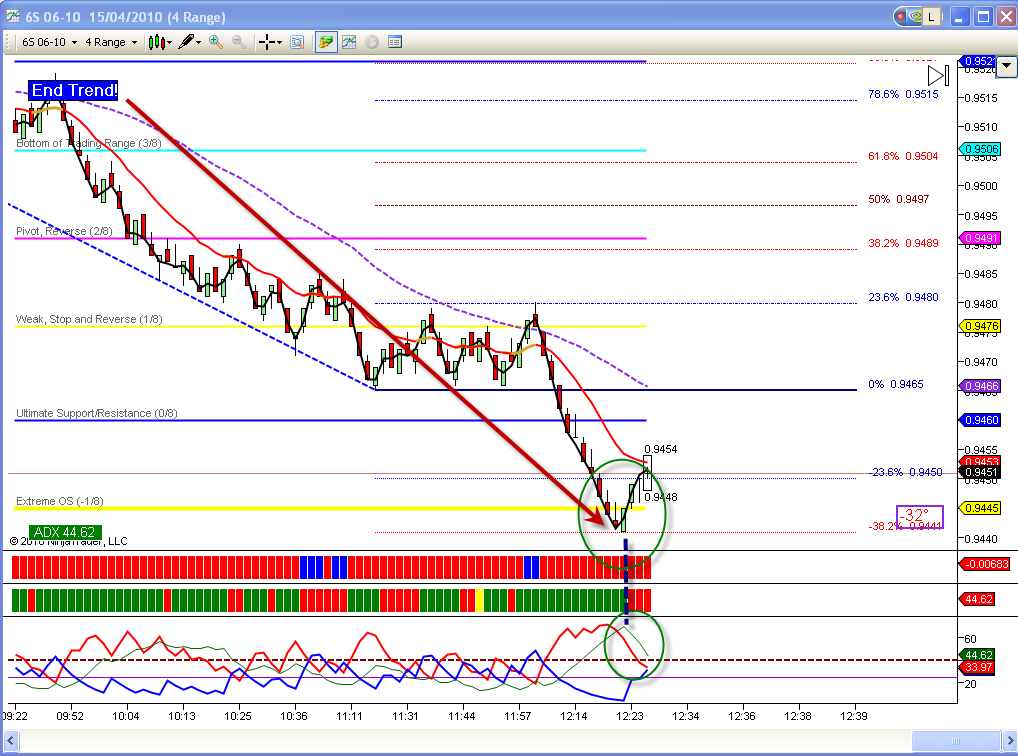Open the 4 Range interval dropdown

point(111,42)
